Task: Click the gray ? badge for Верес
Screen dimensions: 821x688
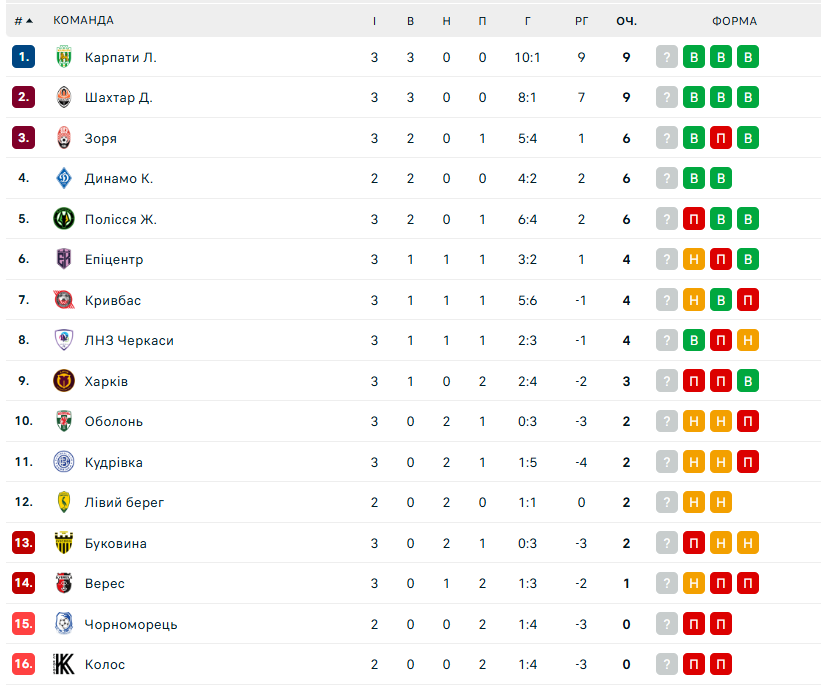Action: point(667,583)
